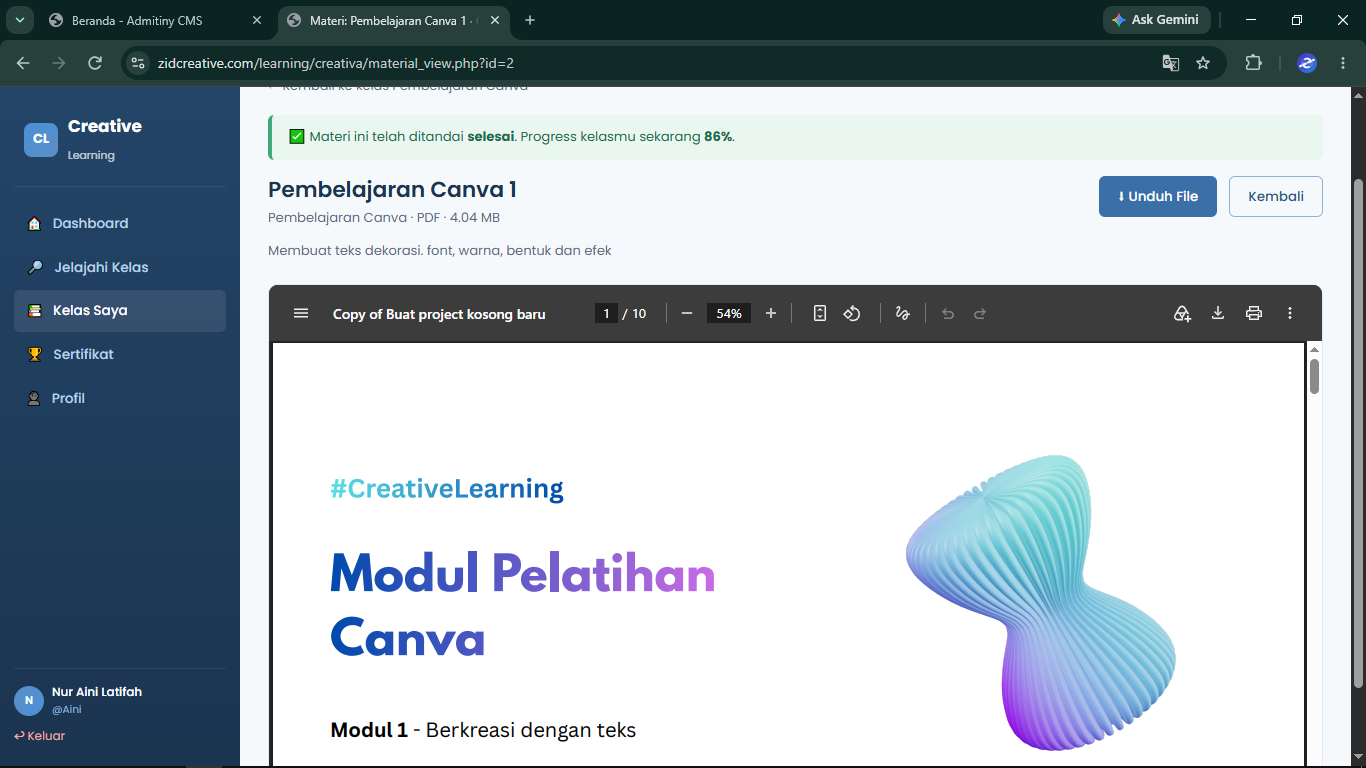Click the Unduh File button
The image size is (1366, 768).
pyautogui.click(x=1158, y=196)
